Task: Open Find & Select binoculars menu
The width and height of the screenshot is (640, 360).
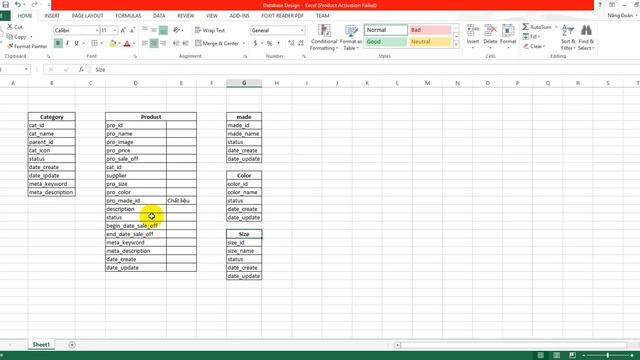Action: pos(586,38)
